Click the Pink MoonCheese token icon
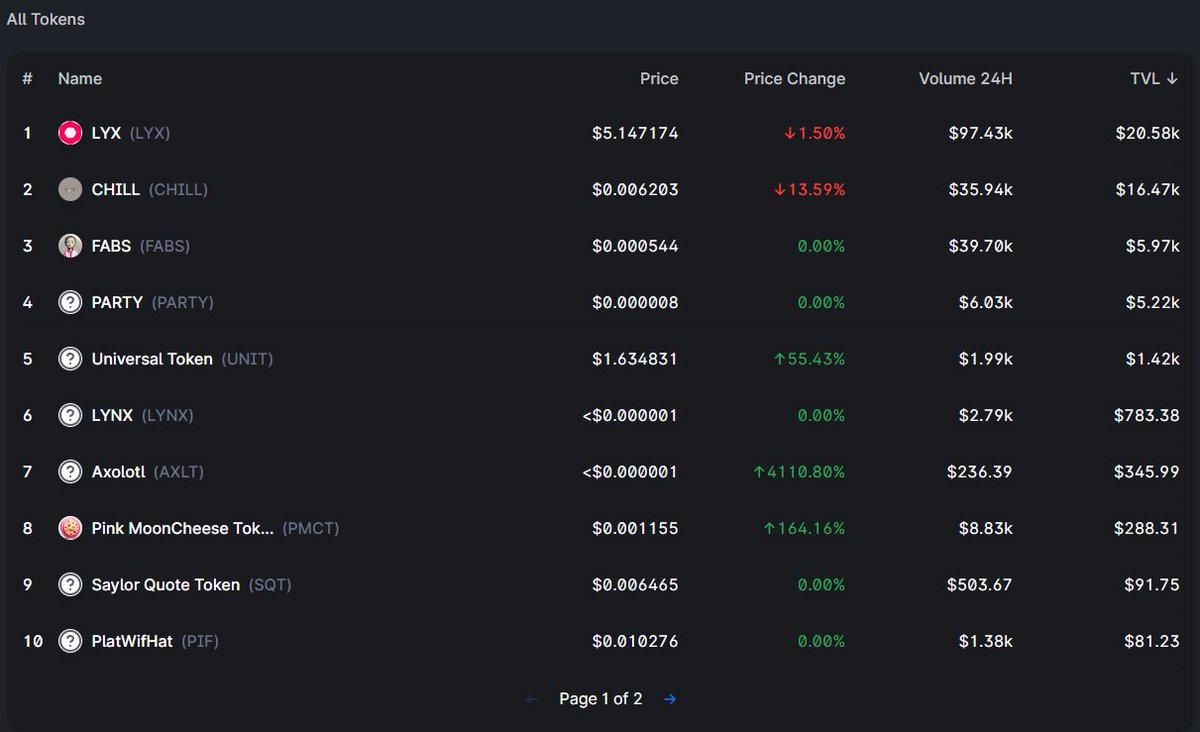 tap(70, 528)
